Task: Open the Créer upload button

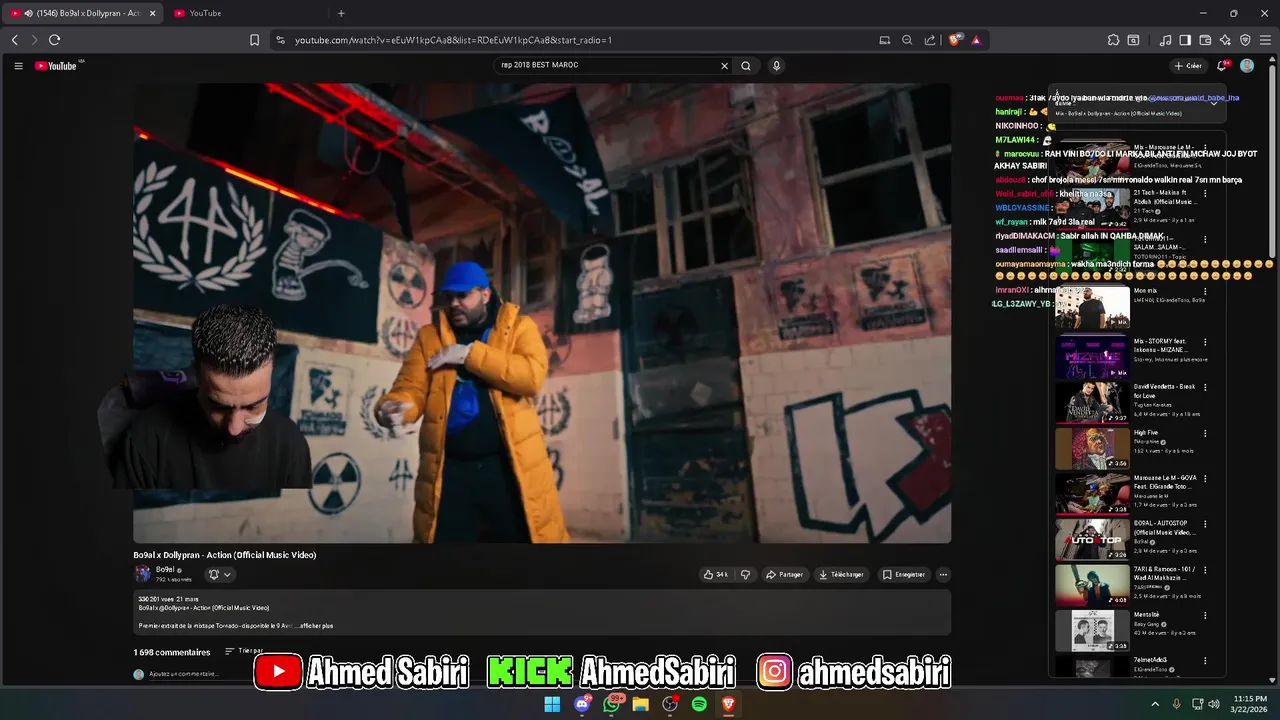Action: 1188,66
